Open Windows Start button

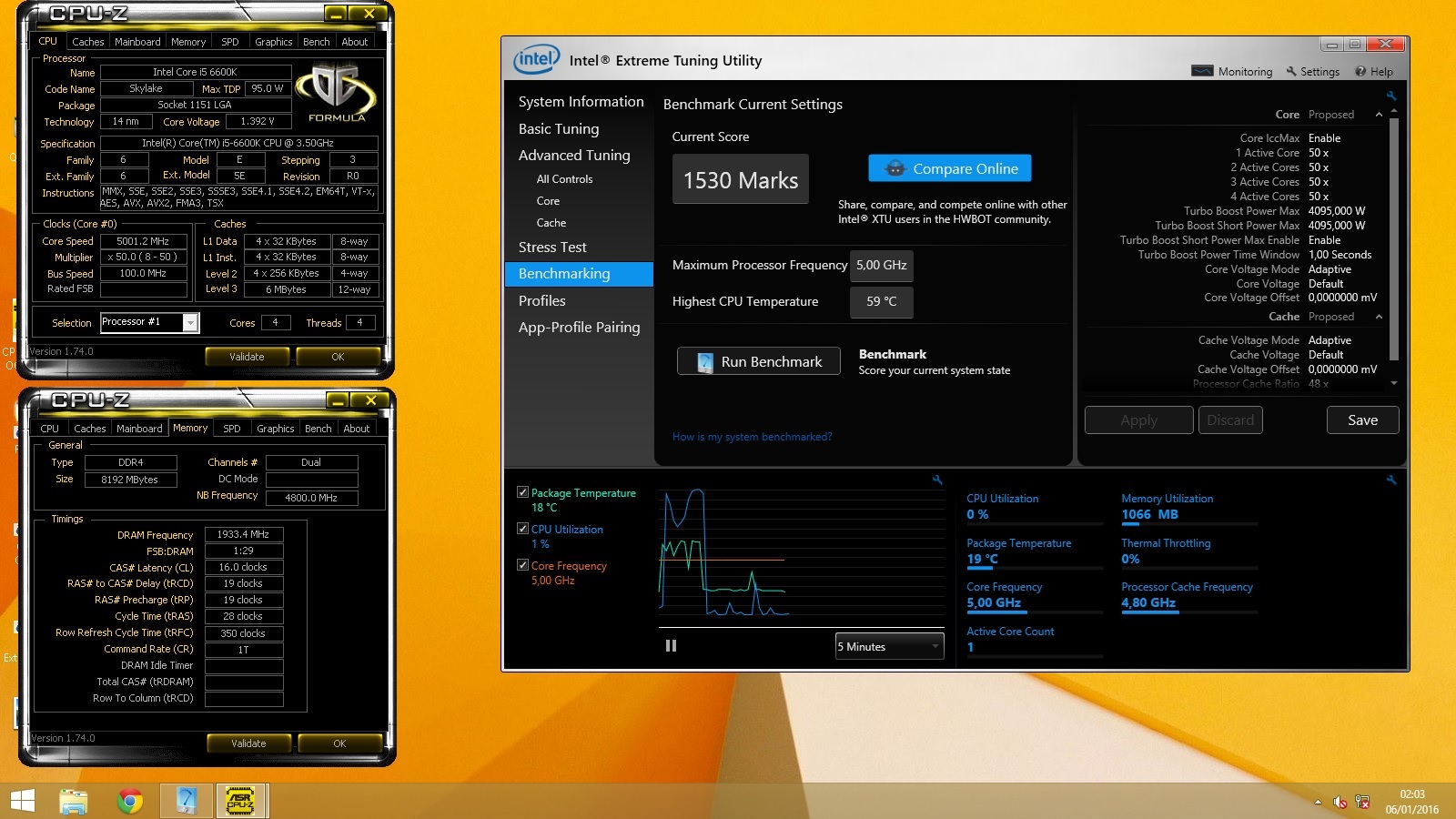click(22, 801)
